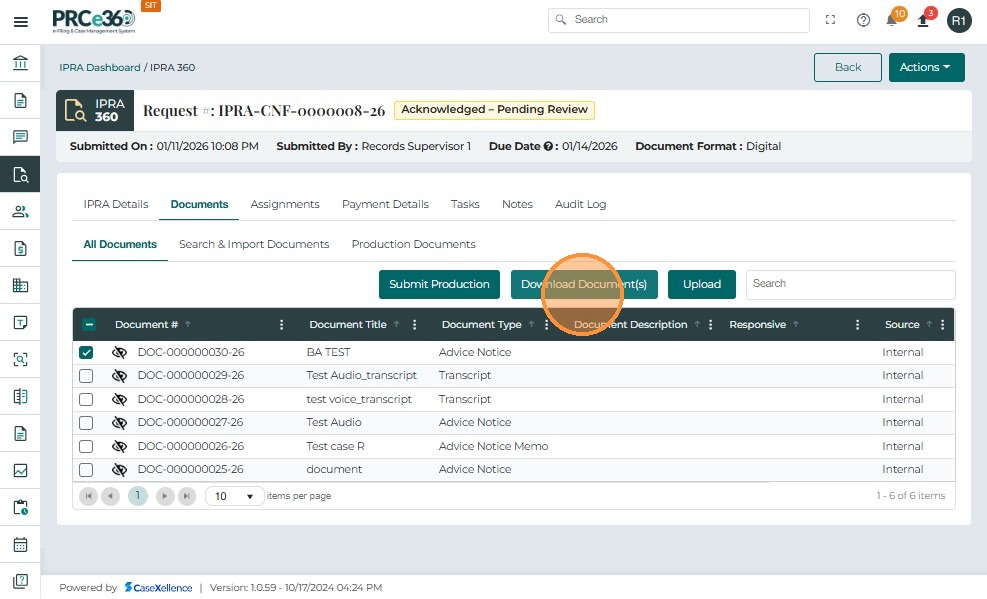
Task: Toggle visibility eye icon for DOC-000000029-26
Action: coord(119,376)
